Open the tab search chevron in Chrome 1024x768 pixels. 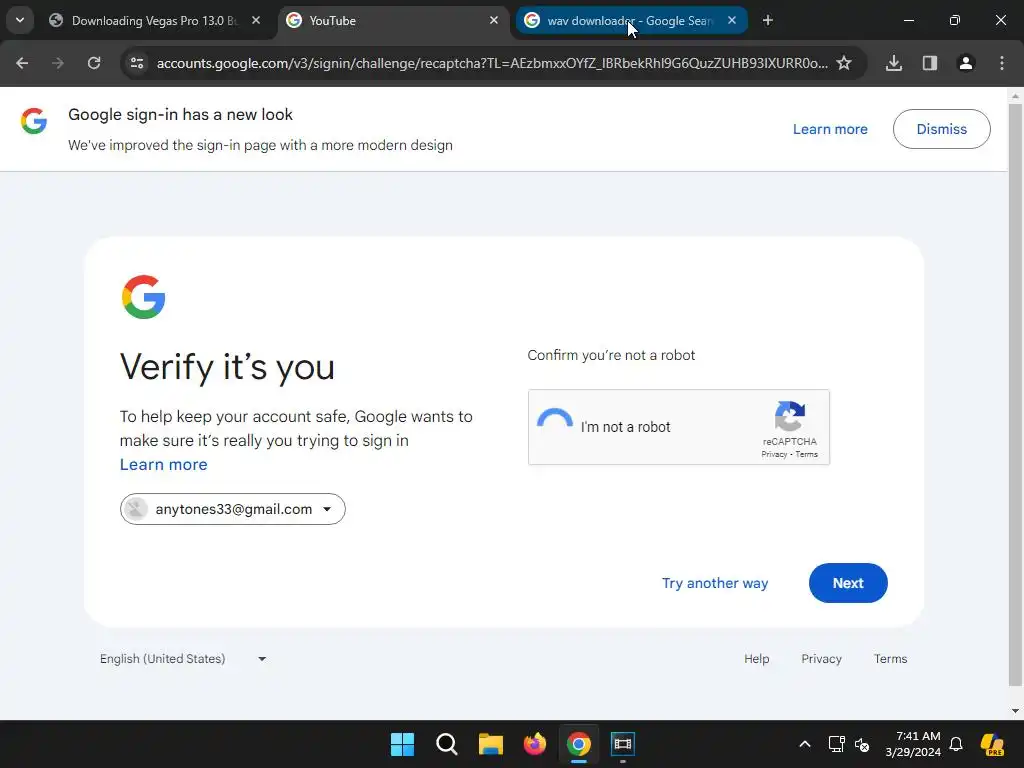[x=20, y=20]
